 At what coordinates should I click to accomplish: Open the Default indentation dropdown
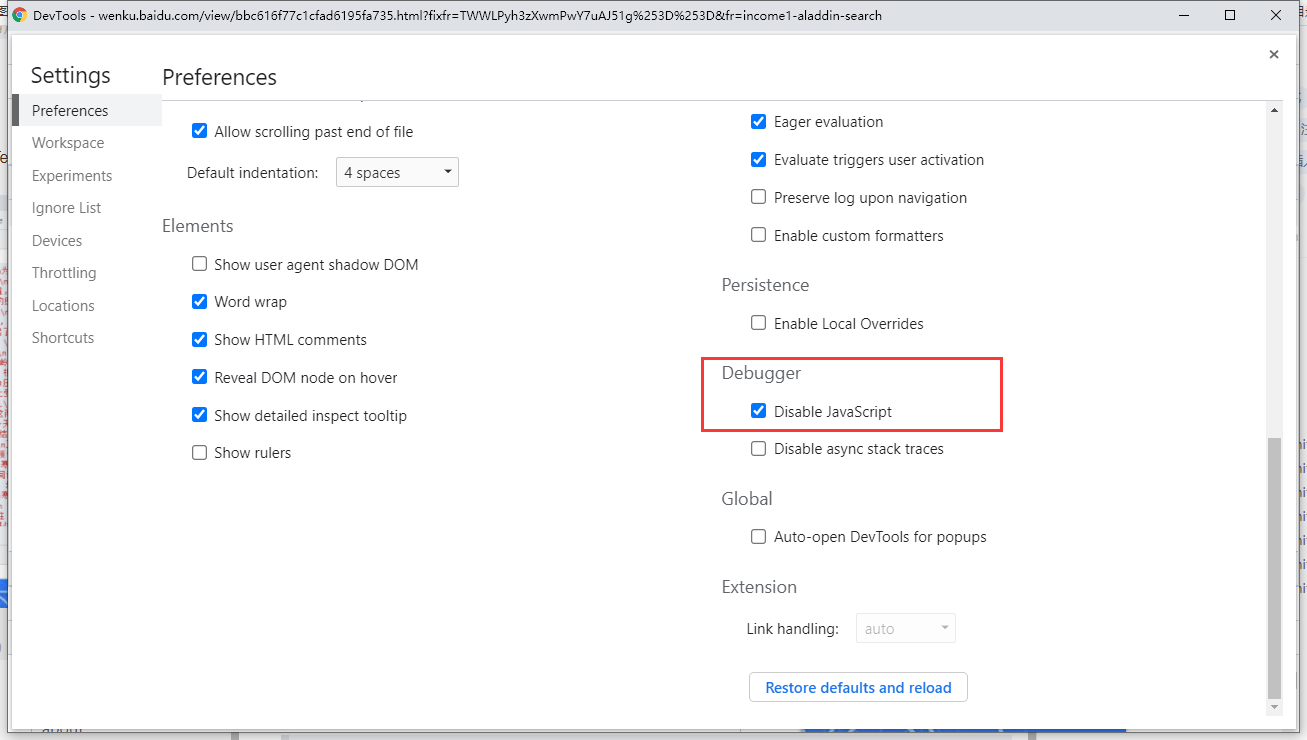[x=397, y=172]
